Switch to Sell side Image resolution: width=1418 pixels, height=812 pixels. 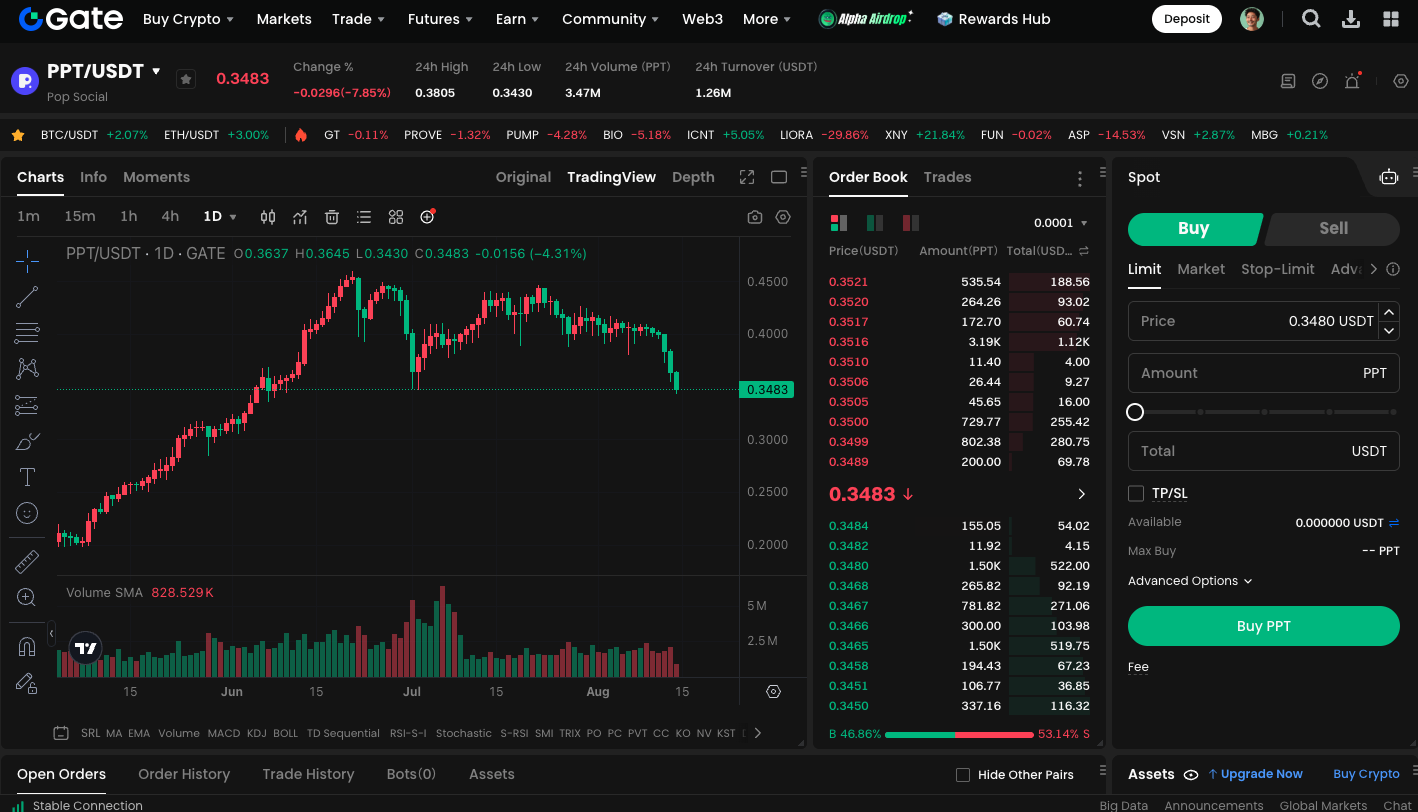(1333, 228)
